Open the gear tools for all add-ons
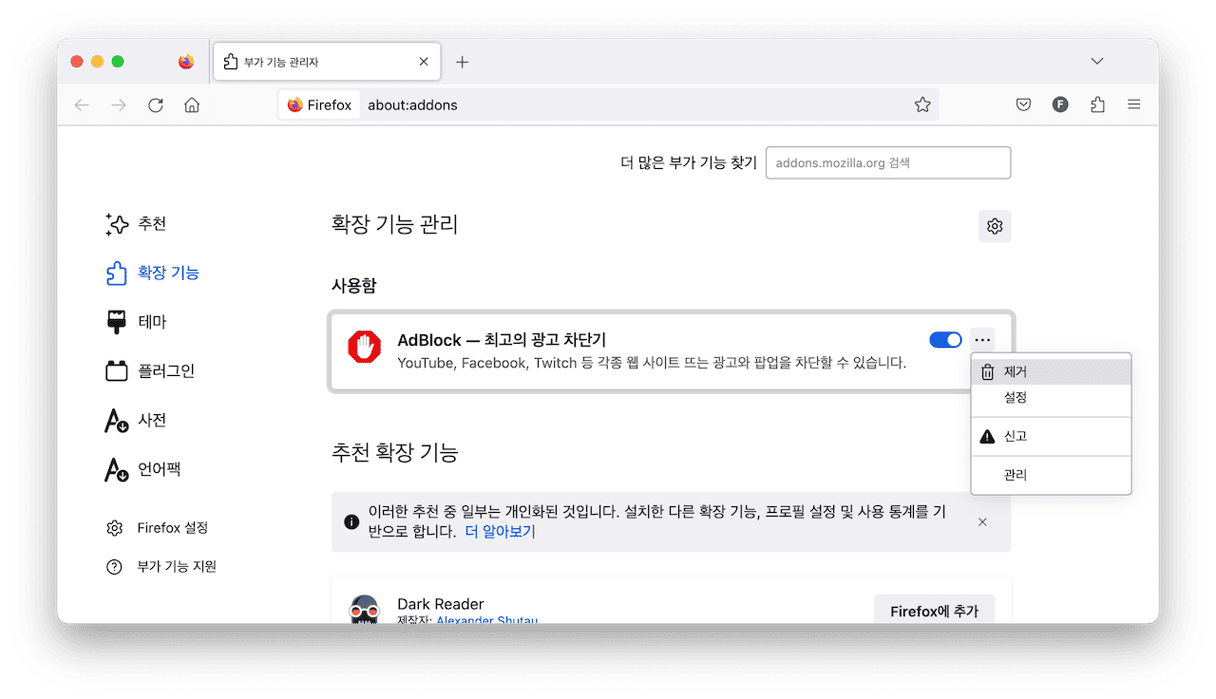Viewport: 1216px width, 699px height. click(994, 226)
